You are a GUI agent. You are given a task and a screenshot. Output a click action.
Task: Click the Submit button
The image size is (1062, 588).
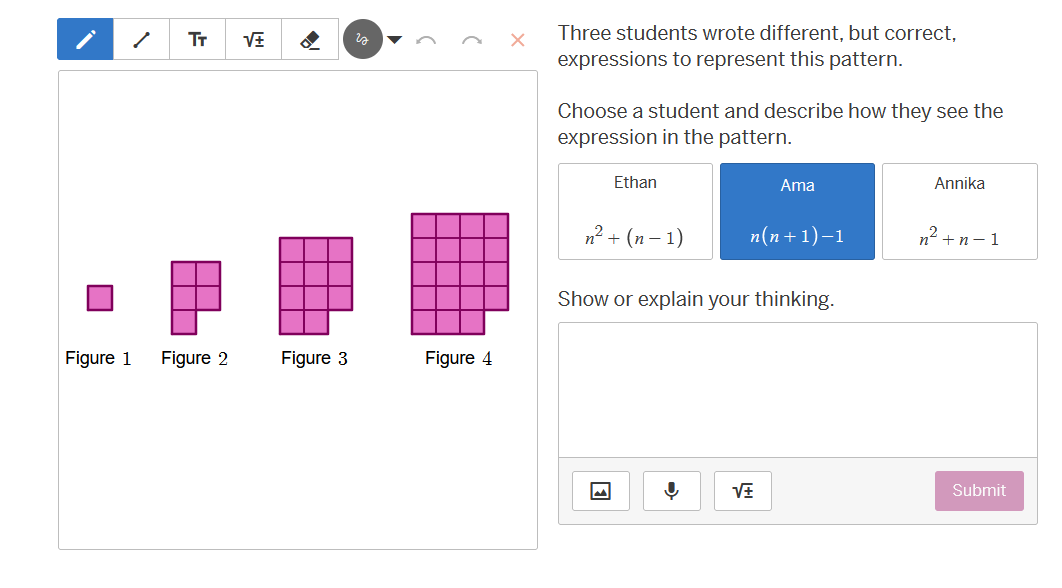978,490
